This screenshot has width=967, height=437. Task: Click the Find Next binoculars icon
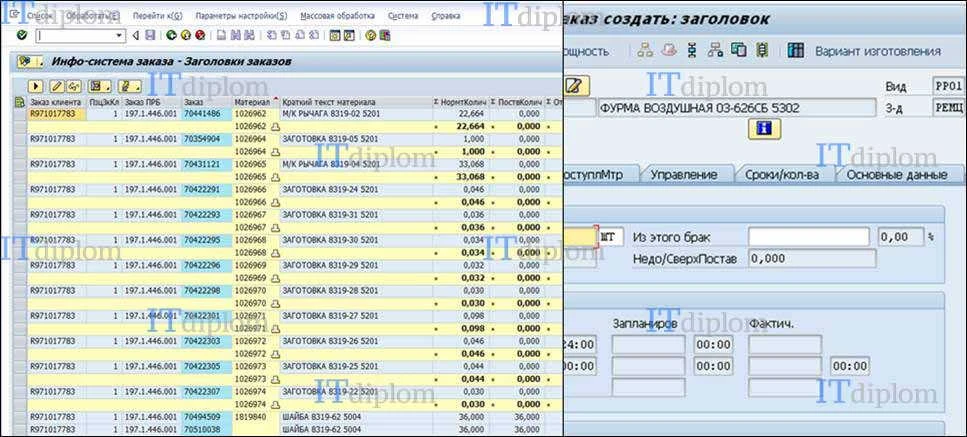click(249, 36)
